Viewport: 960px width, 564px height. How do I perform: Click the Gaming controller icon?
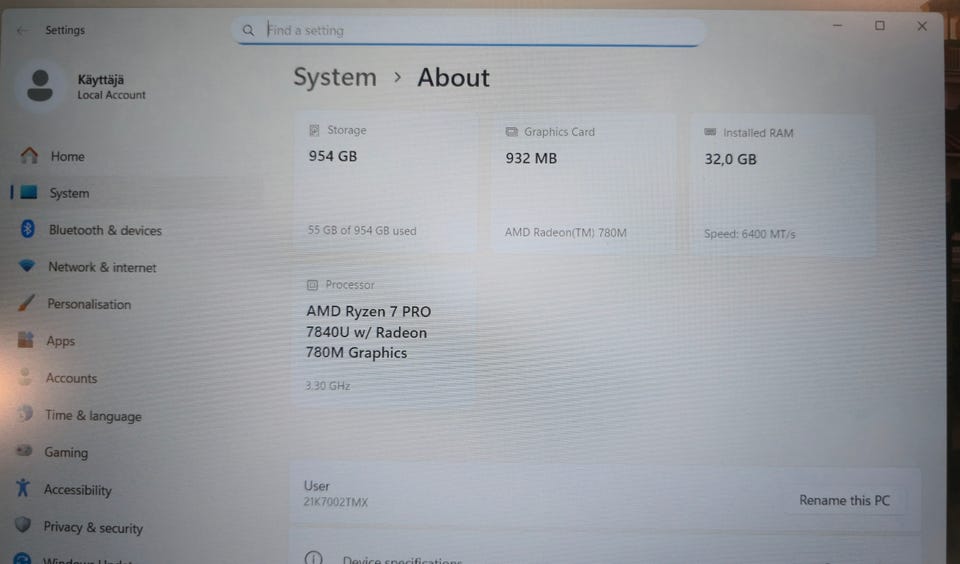point(24,451)
